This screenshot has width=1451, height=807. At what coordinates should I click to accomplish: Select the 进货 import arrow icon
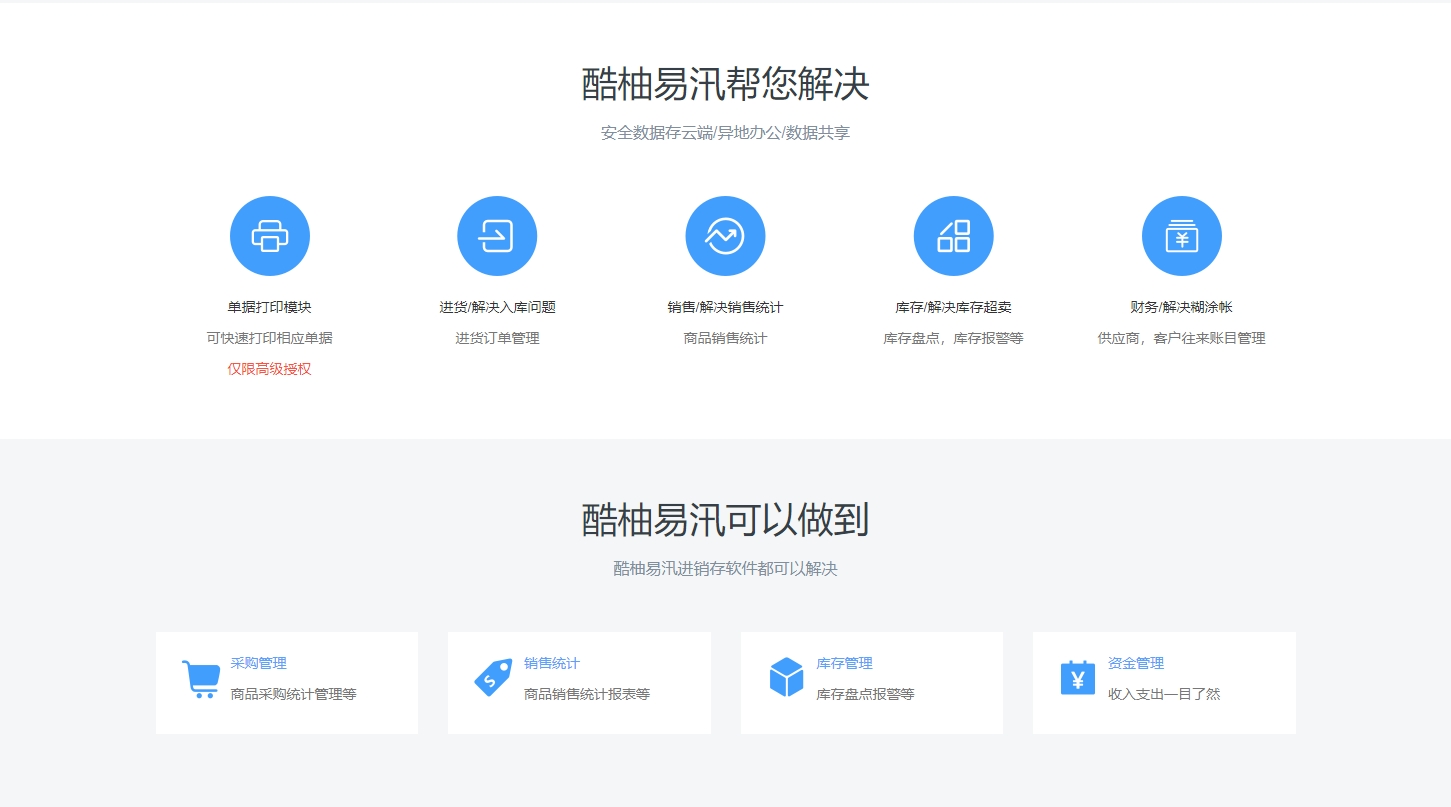pos(497,236)
